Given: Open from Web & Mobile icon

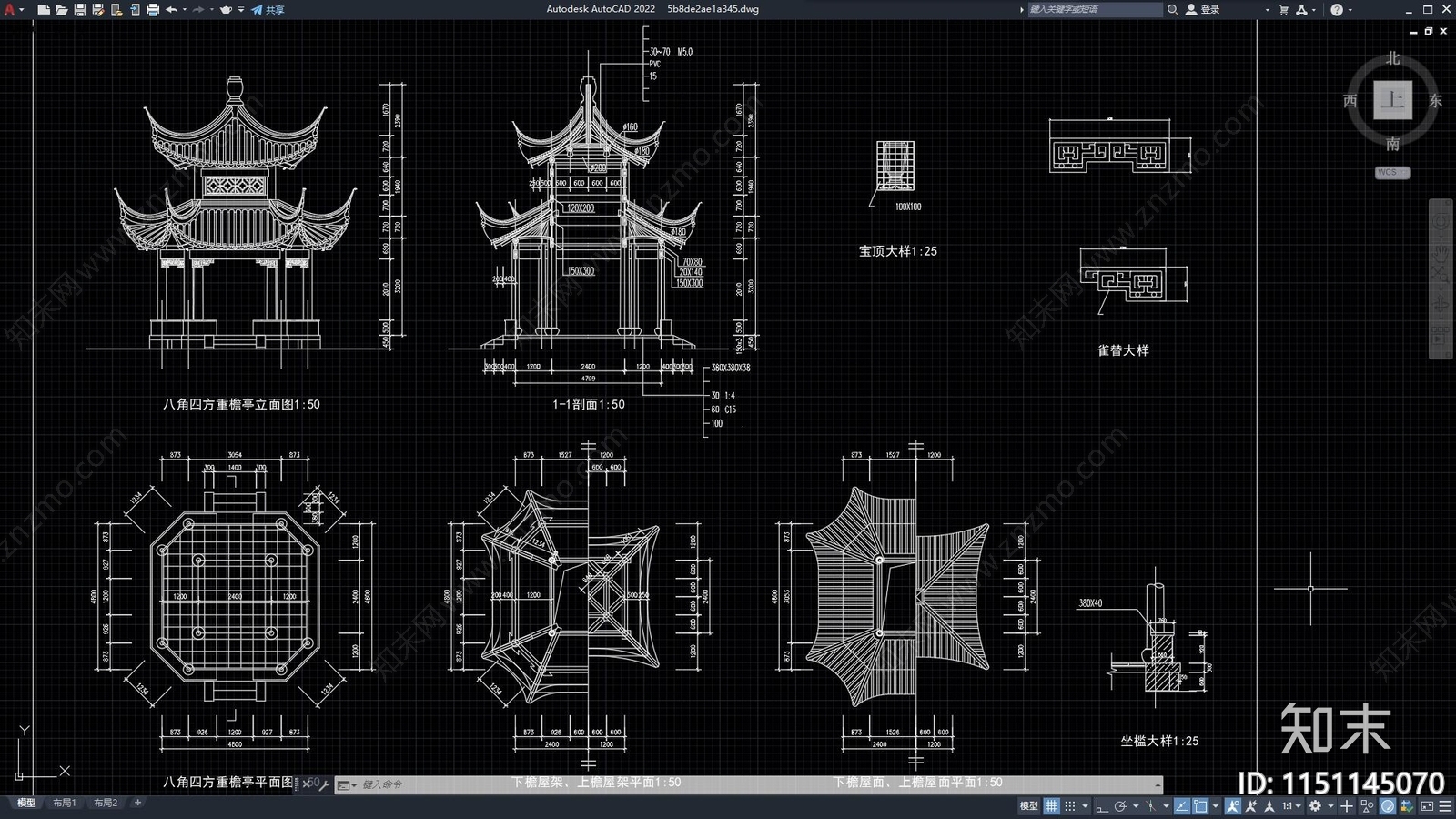Looking at the screenshot, I should [116, 10].
